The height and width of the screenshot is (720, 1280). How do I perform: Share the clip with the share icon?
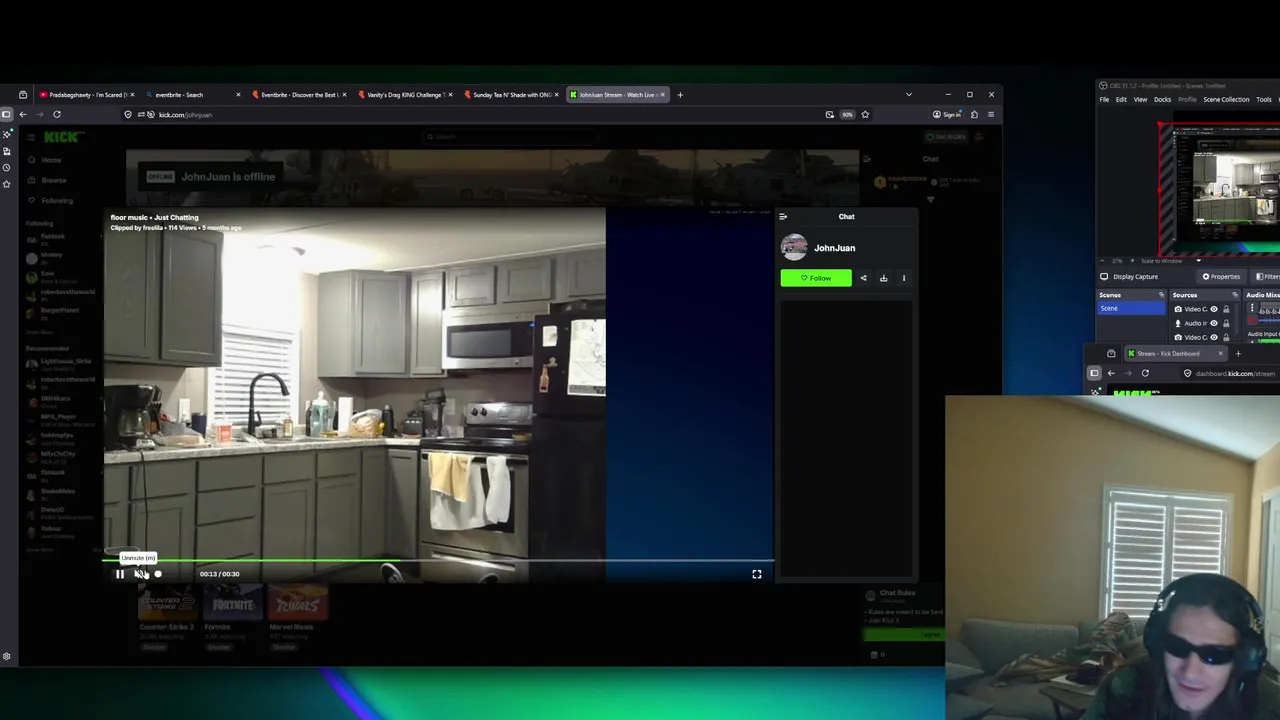pos(864,278)
